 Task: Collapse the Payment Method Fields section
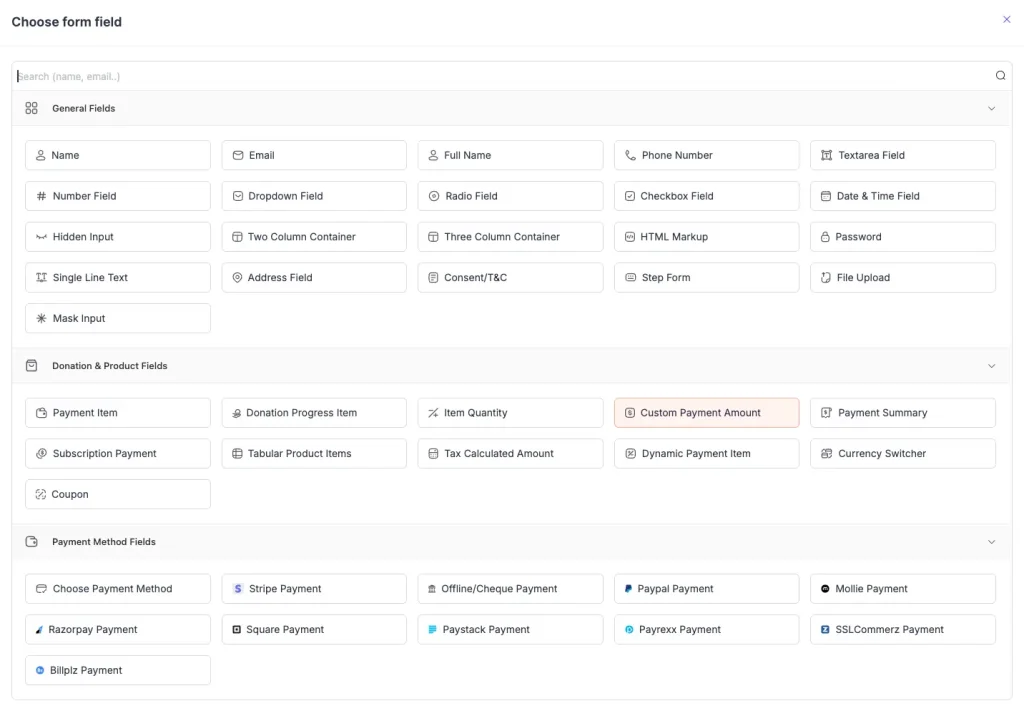click(x=991, y=541)
